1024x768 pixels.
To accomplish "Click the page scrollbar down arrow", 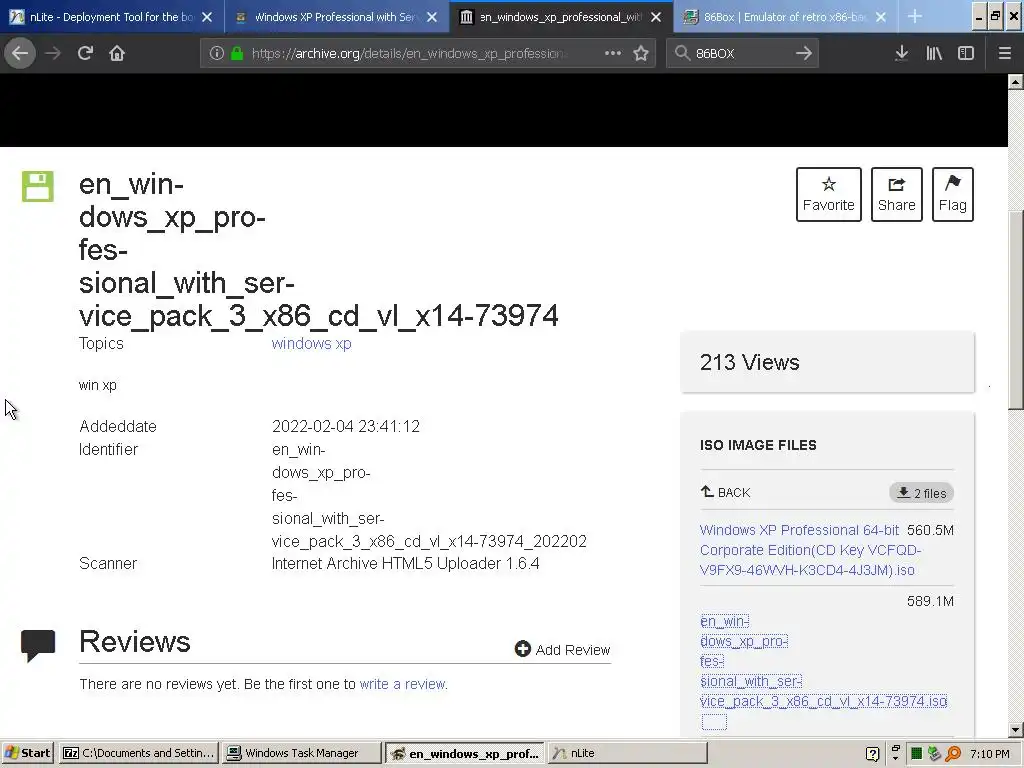I will point(1016,729).
